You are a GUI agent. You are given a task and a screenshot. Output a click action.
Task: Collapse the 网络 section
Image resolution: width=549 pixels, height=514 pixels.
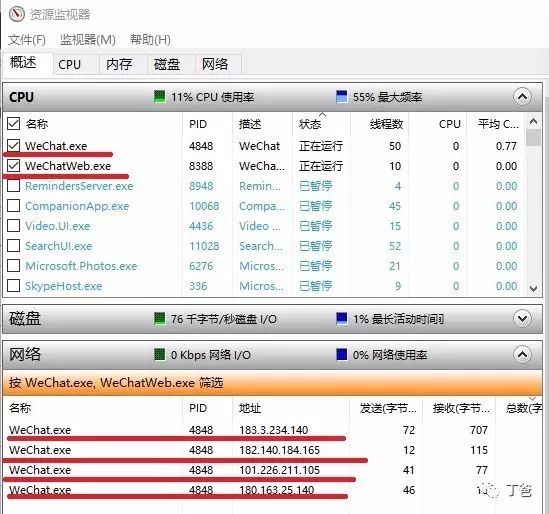(522, 354)
